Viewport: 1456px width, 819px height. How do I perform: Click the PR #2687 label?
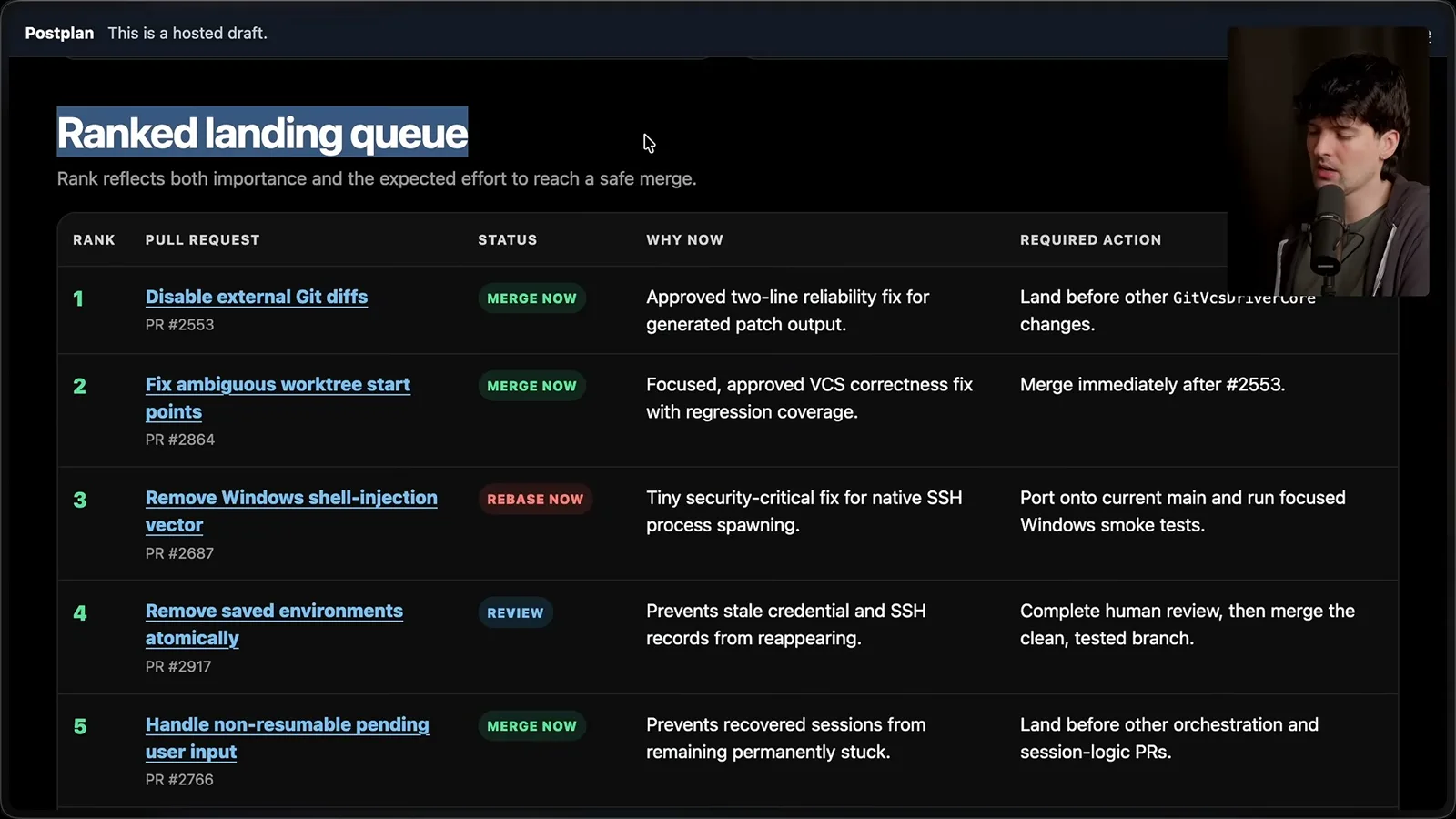pyautogui.click(x=180, y=553)
